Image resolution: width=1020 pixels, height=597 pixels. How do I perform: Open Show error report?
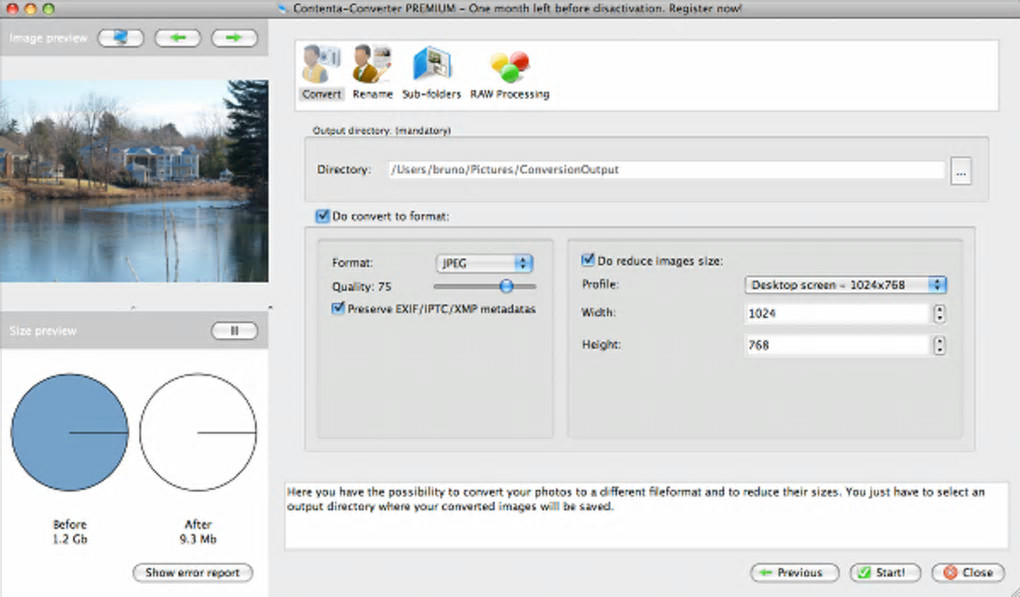193,572
